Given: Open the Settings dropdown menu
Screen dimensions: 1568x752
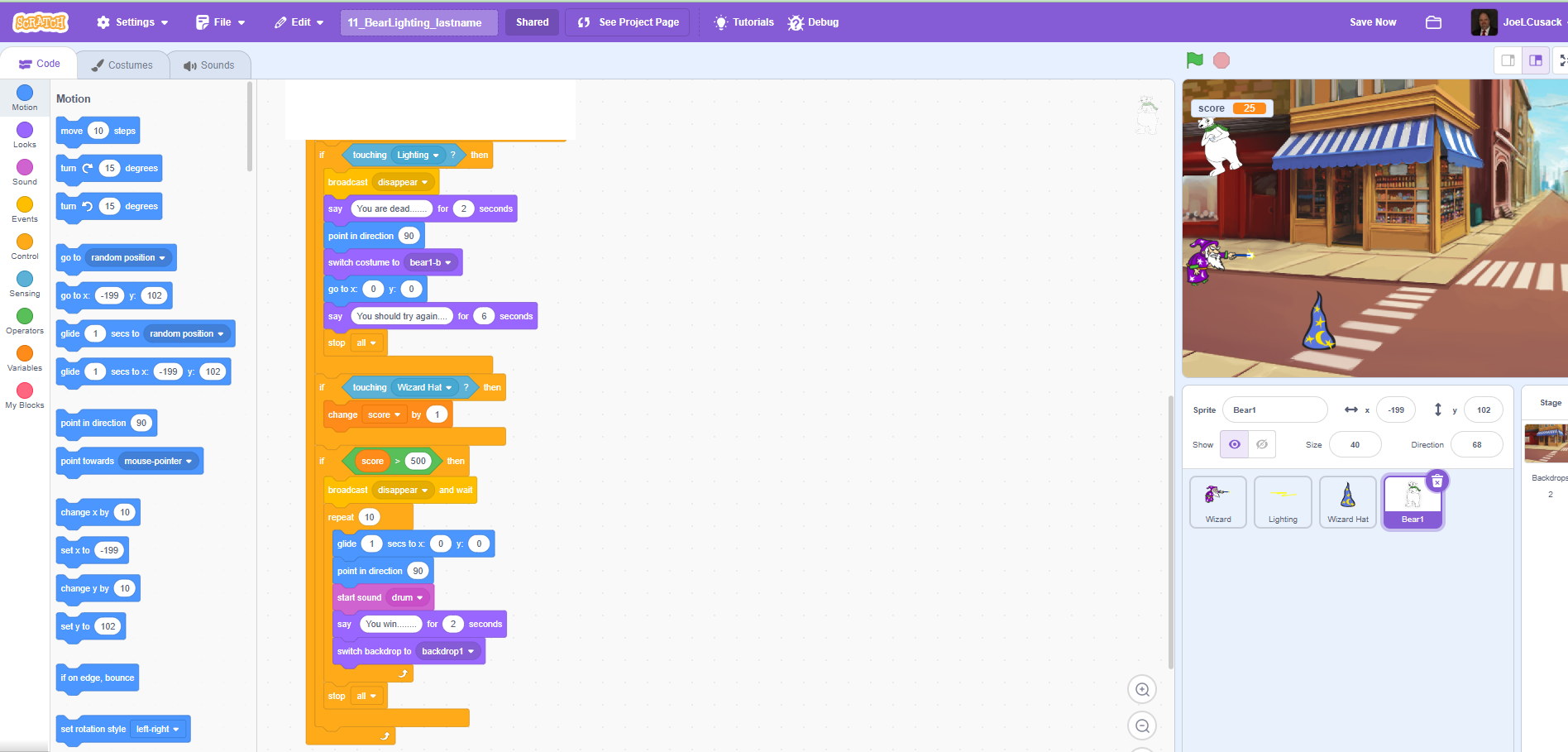Looking at the screenshot, I should (132, 22).
